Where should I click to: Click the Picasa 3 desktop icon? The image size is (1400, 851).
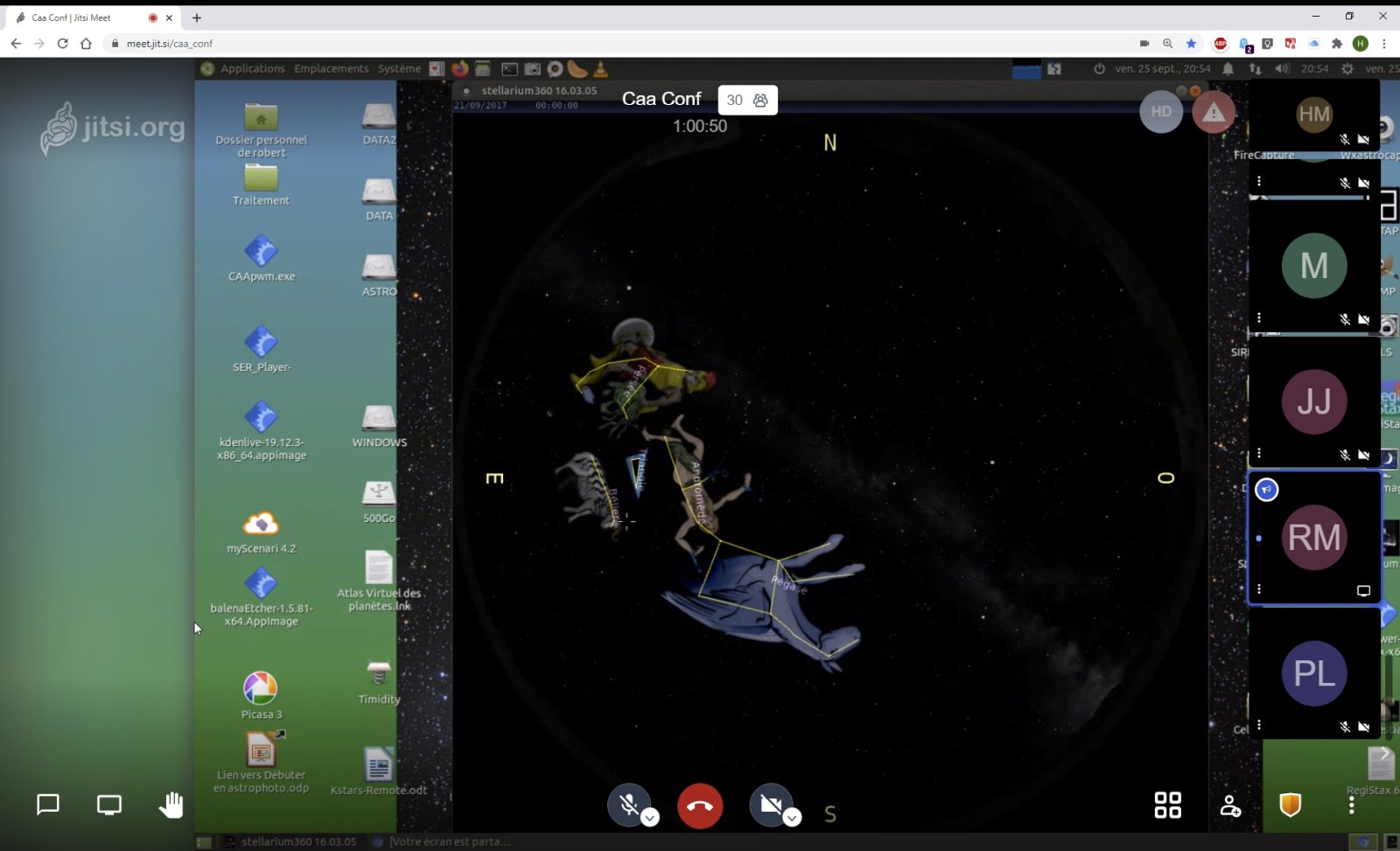point(261,695)
